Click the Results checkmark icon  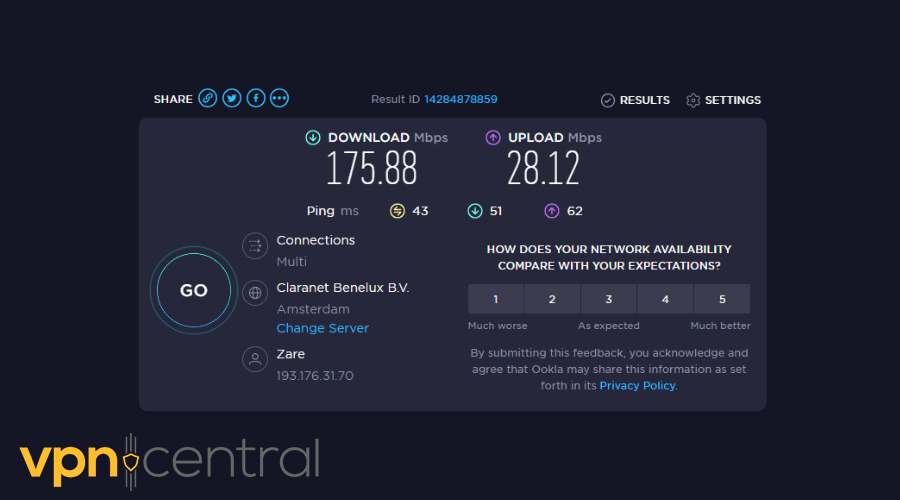coord(607,100)
